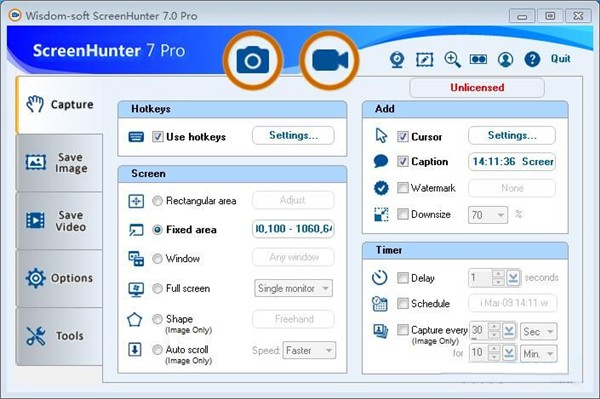Click the Quit link

pos(560,59)
